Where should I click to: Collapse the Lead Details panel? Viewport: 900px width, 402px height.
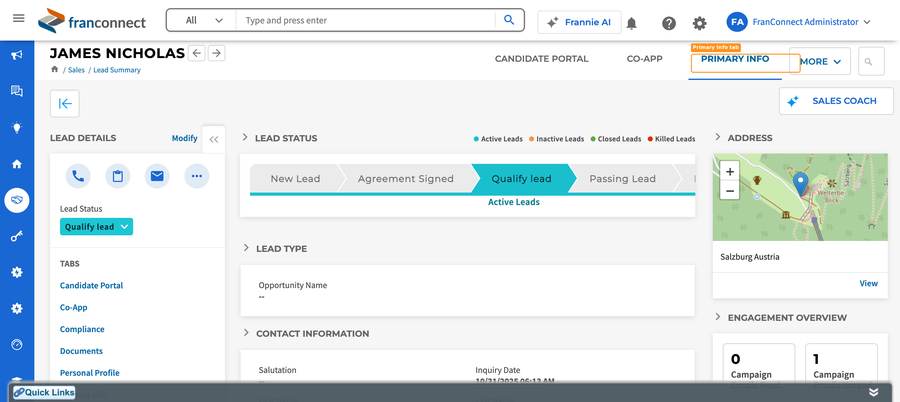coord(214,140)
